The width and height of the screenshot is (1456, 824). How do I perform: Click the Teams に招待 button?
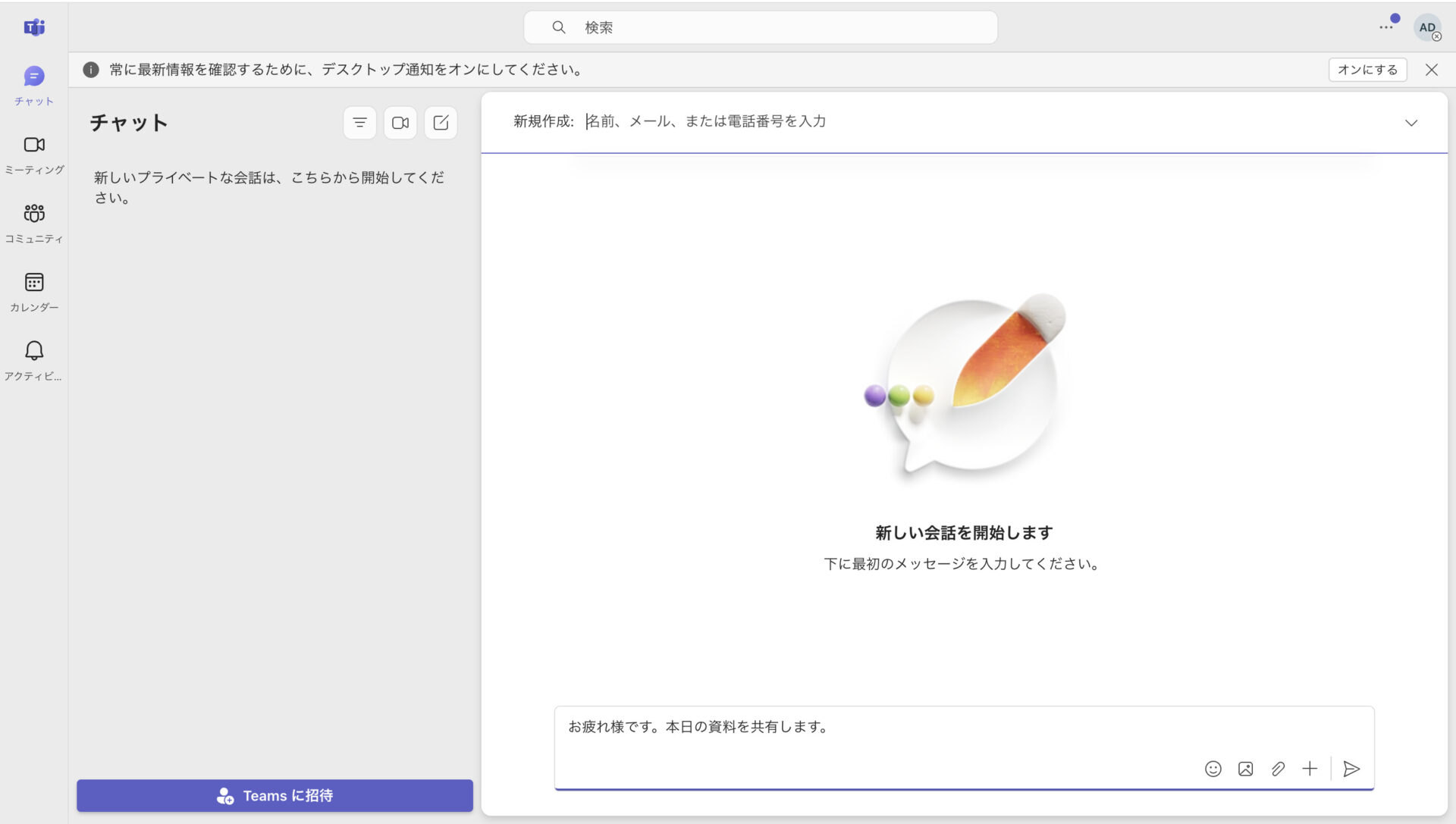click(x=274, y=795)
